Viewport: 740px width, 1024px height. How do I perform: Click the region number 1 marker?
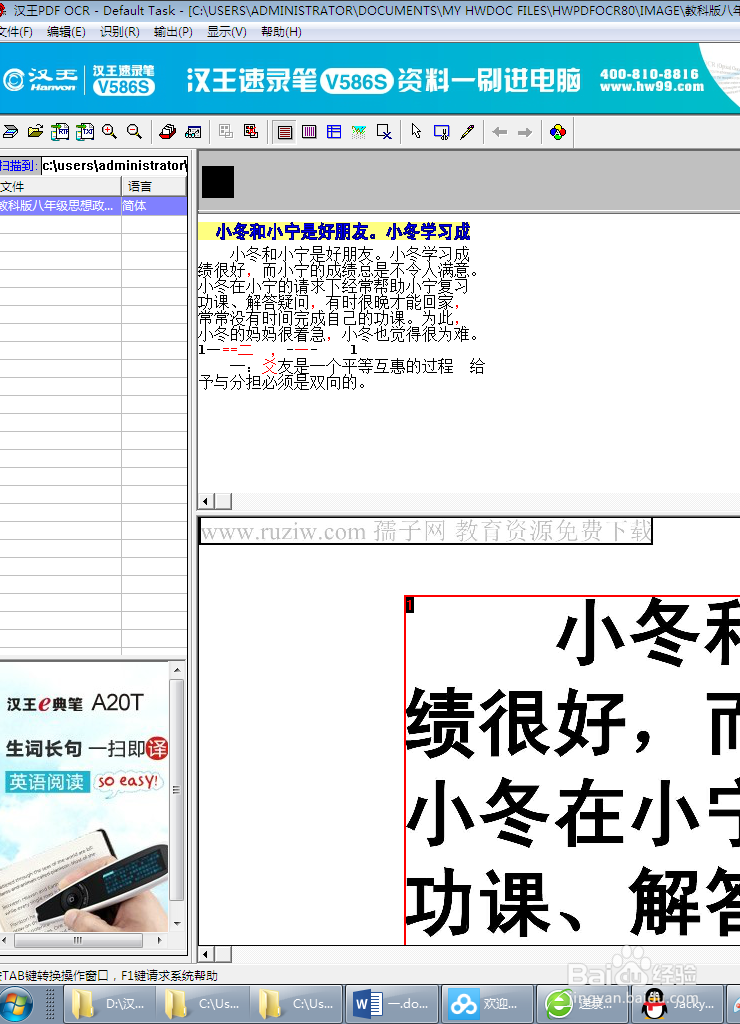(x=410, y=605)
